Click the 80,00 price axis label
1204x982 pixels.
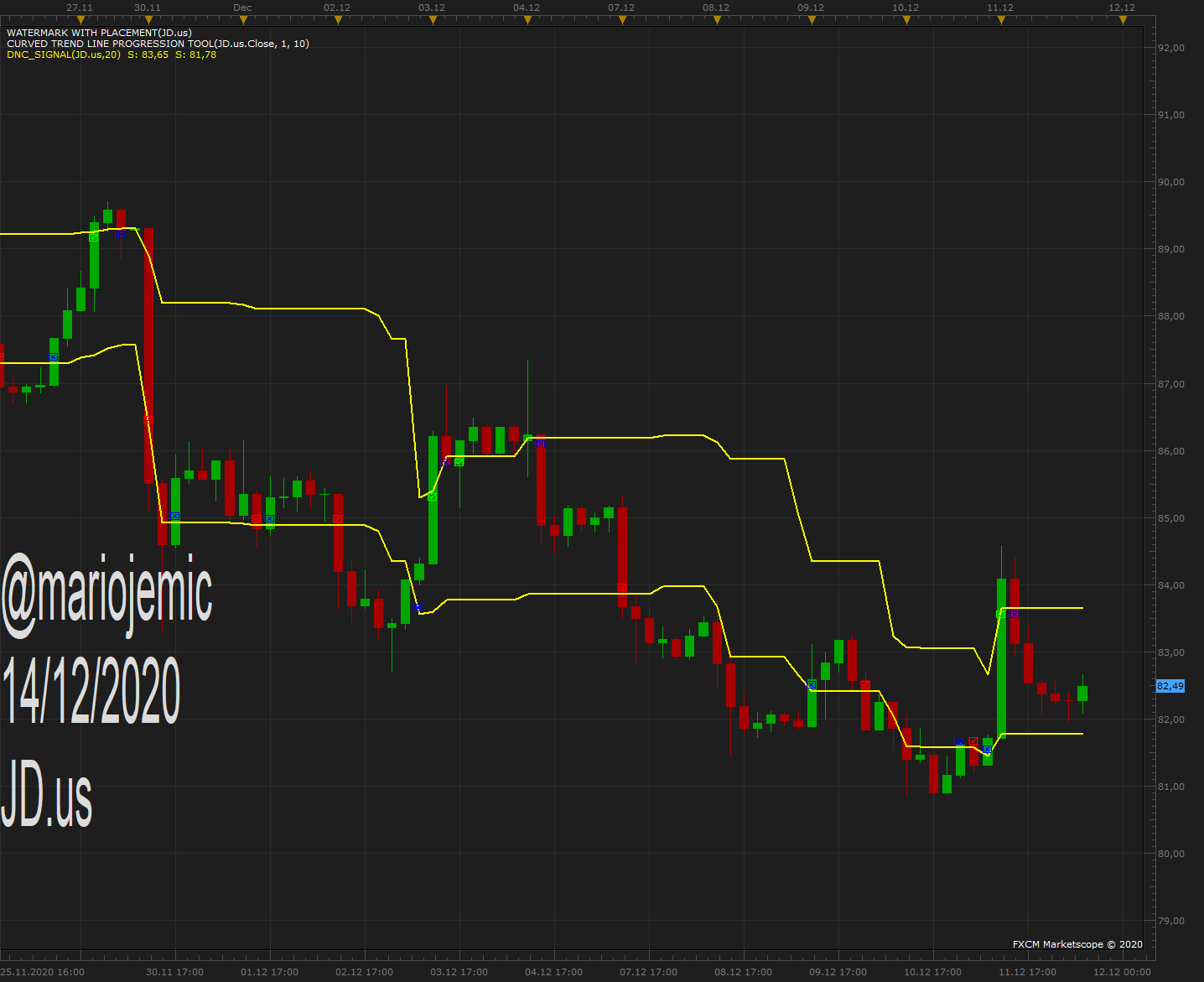click(x=1171, y=854)
